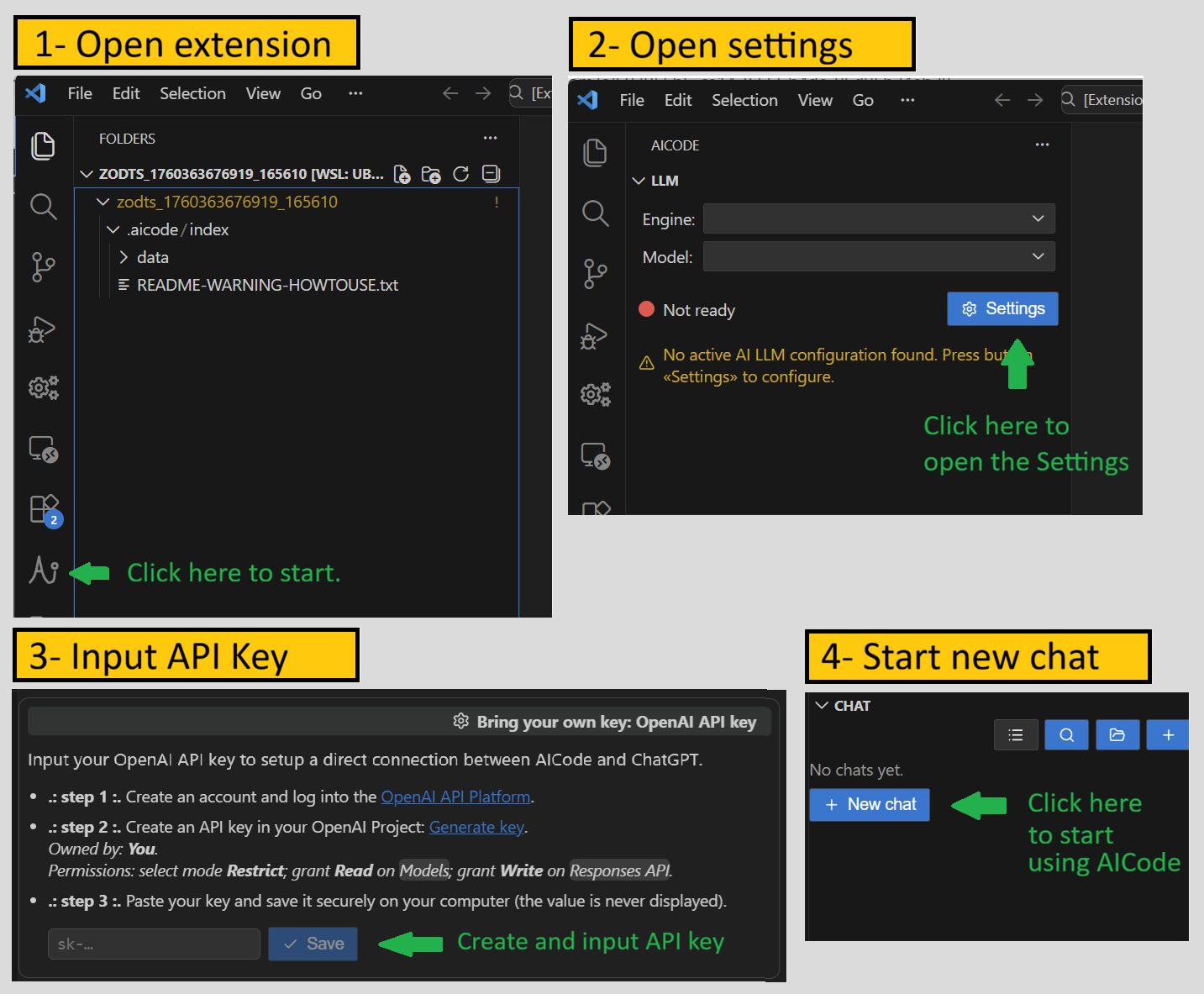Click the double-gear icon in step 1 activity bar
This screenshot has height=994, width=1204.
click(x=43, y=387)
